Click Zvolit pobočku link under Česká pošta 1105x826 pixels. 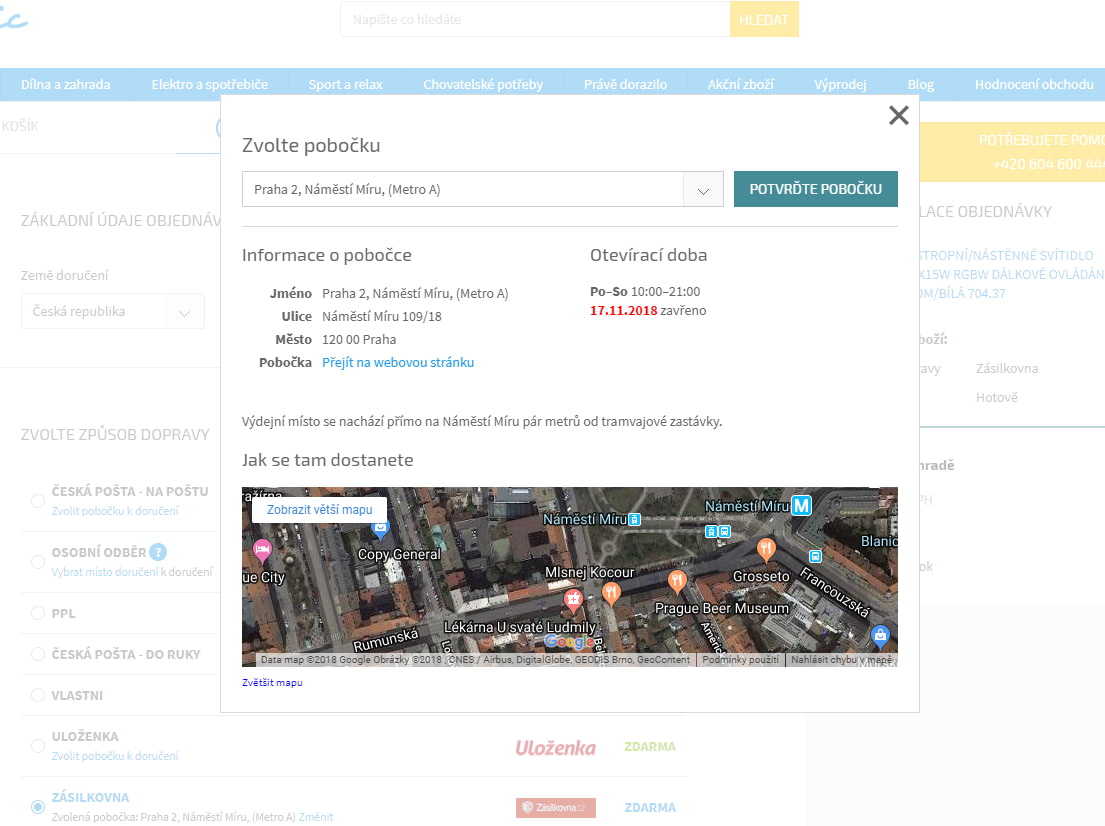click(x=115, y=511)
